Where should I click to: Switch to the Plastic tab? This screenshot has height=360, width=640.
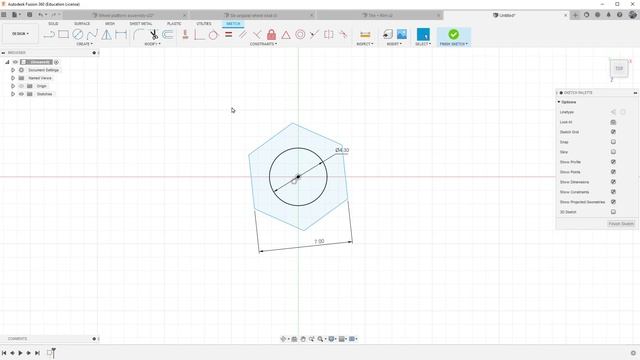(174, 24)
